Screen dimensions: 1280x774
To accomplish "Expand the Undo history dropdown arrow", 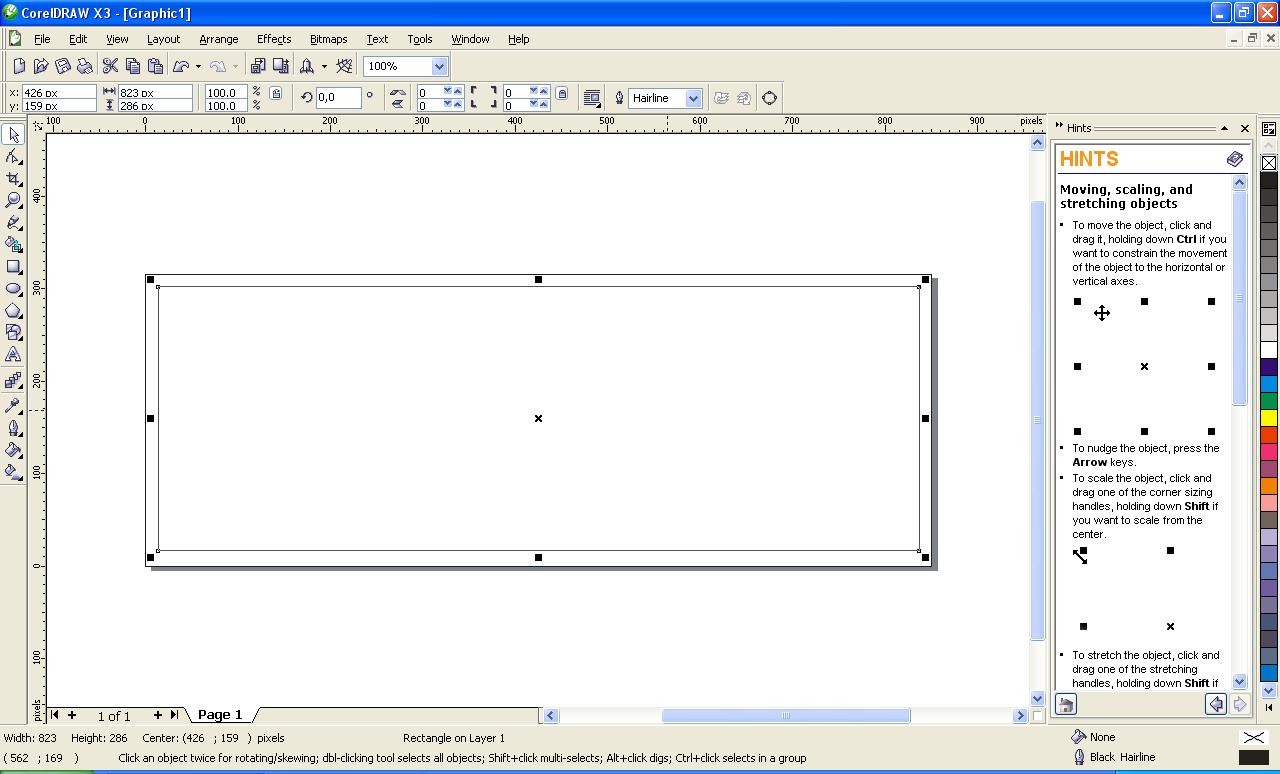I will (198, 67).
